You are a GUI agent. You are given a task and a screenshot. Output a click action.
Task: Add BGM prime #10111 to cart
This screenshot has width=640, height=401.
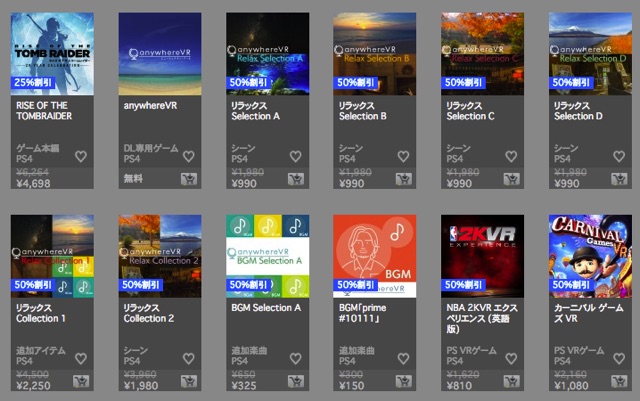pos(403,381)
